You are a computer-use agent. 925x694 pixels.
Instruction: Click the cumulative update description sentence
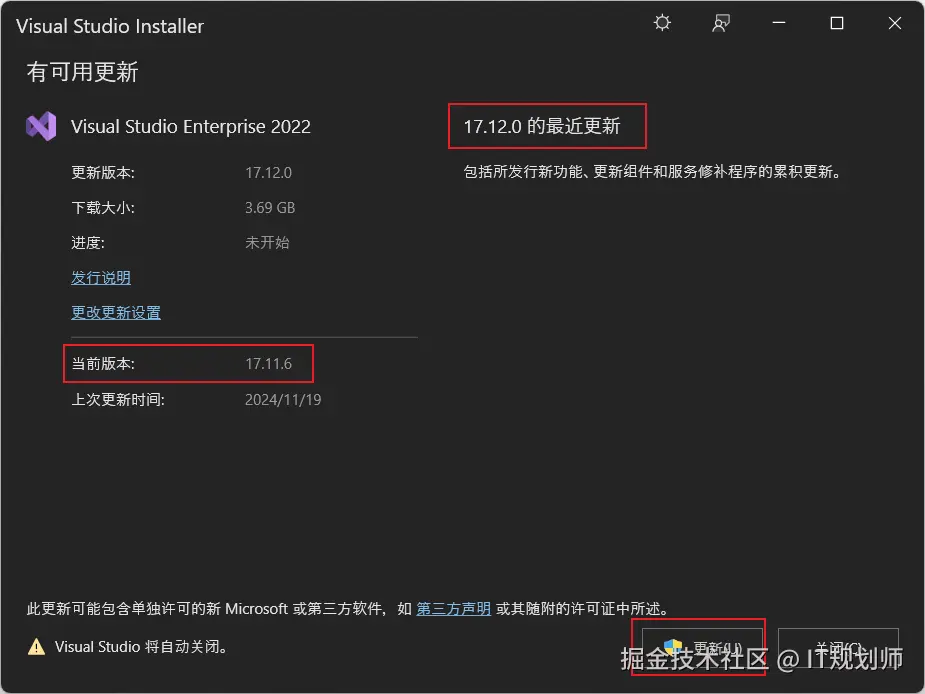(x=652, y=172)
